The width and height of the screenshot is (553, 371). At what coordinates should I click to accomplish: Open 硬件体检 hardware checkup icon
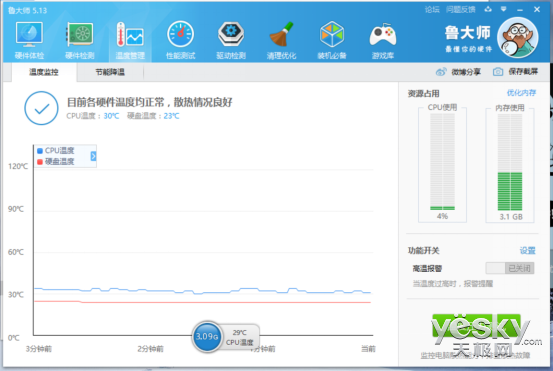click(29, 40)
